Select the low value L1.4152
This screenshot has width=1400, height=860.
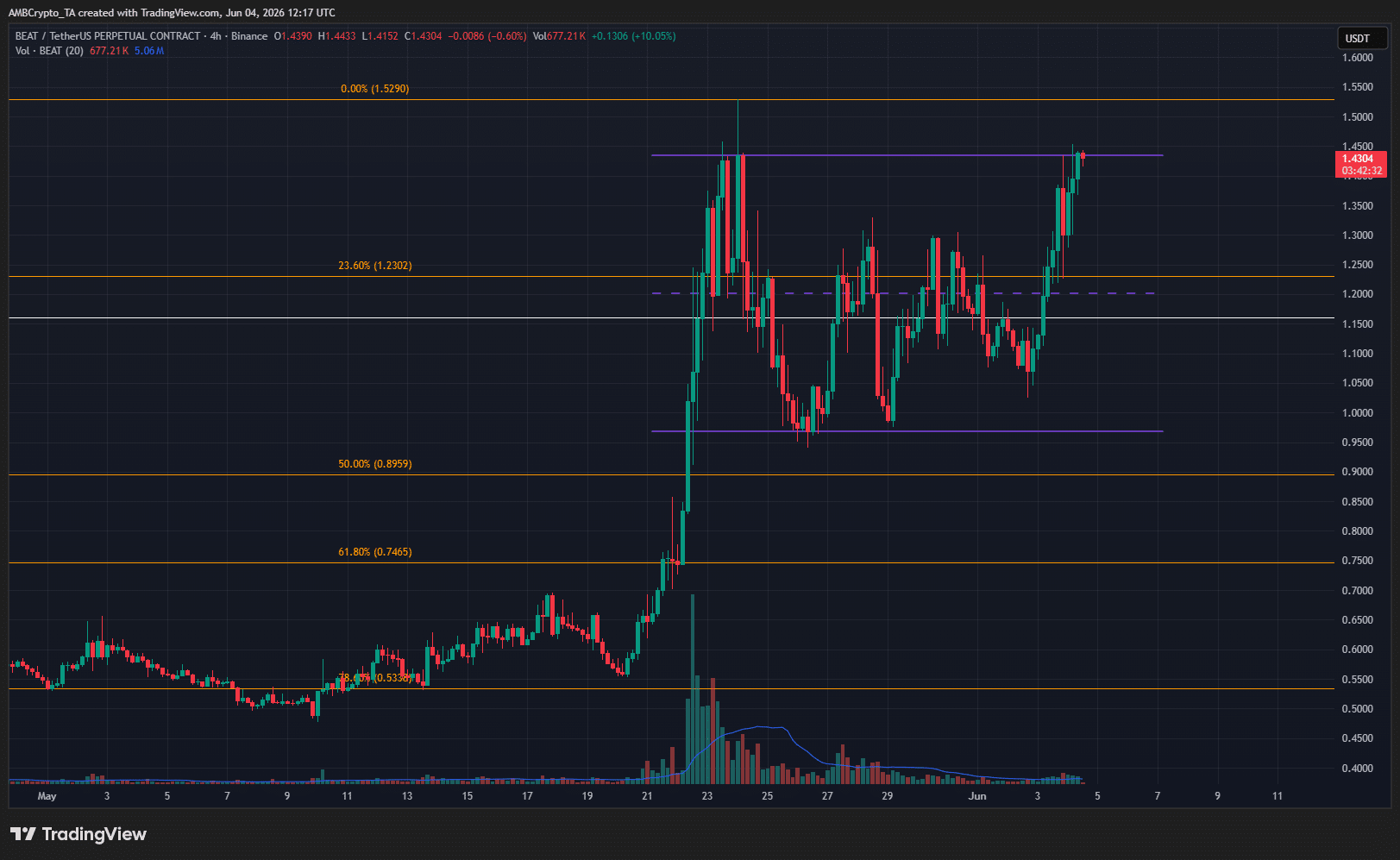pyautogui.click(x=380, y=36)
